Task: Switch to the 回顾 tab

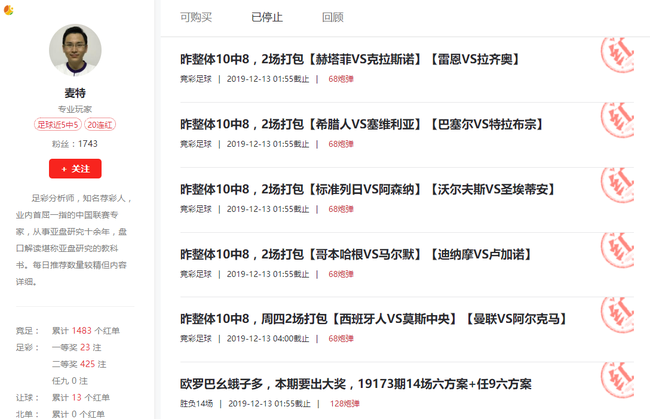Action: tap(333, 17)
